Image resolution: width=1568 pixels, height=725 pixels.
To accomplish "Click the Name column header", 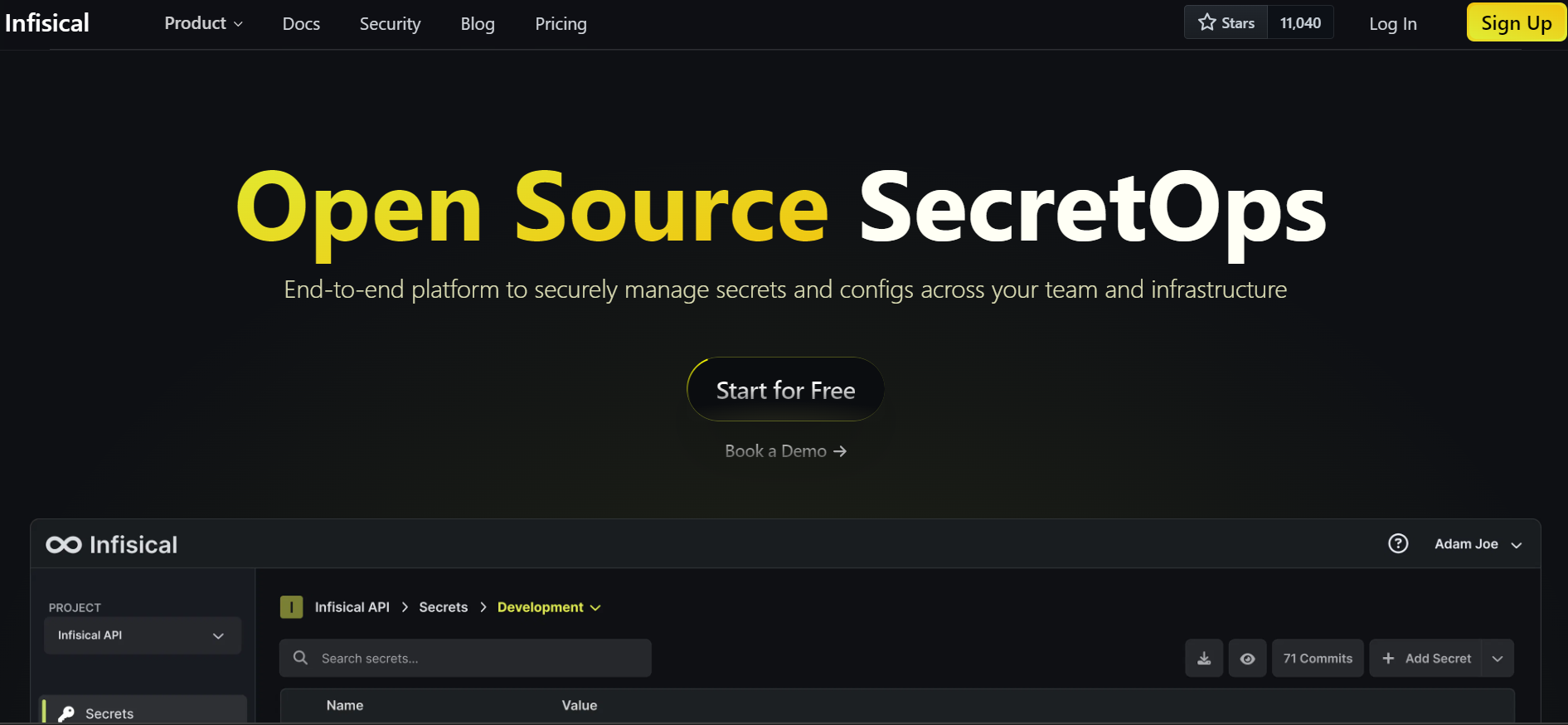I will 345,705.
